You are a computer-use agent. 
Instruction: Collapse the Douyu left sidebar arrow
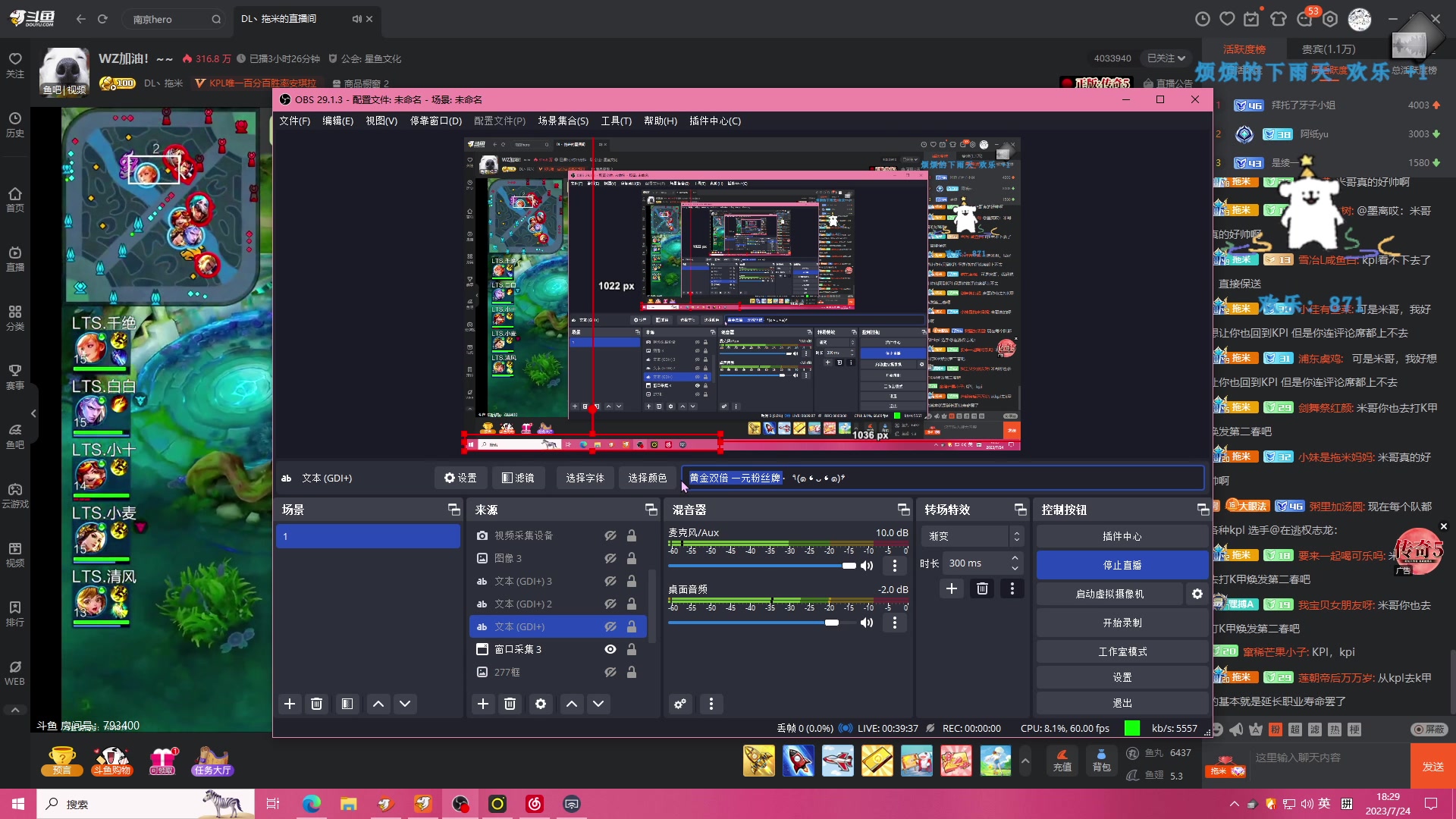tap(33, 413)
